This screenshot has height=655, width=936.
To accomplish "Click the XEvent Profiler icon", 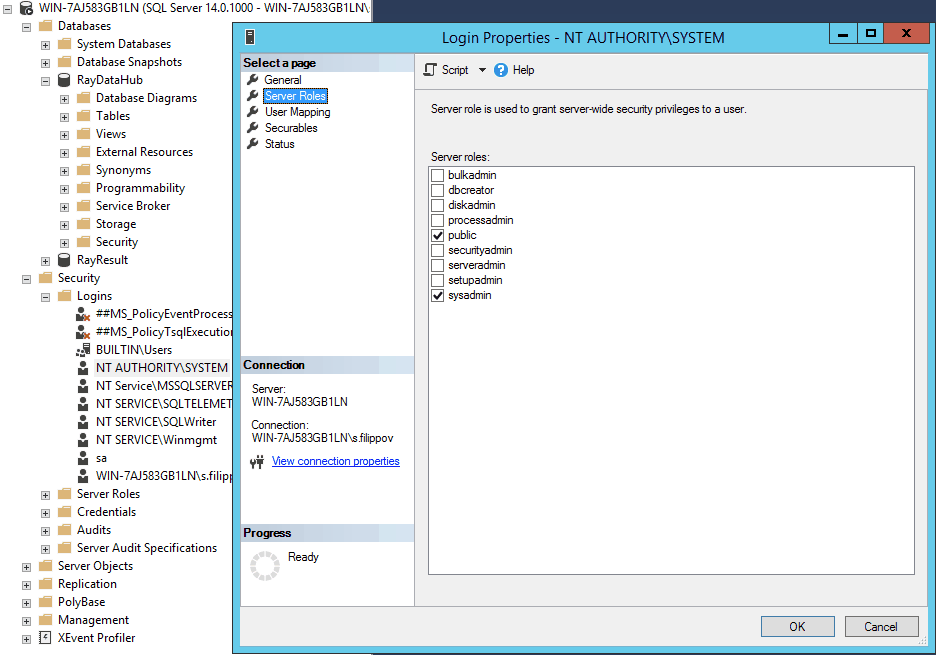I will (45, 638).
